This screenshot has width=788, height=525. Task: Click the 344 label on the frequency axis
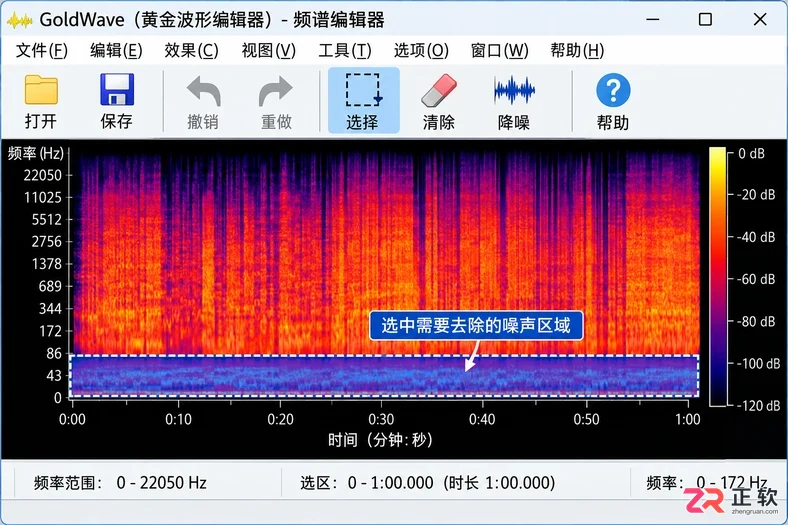coord(50,308)
